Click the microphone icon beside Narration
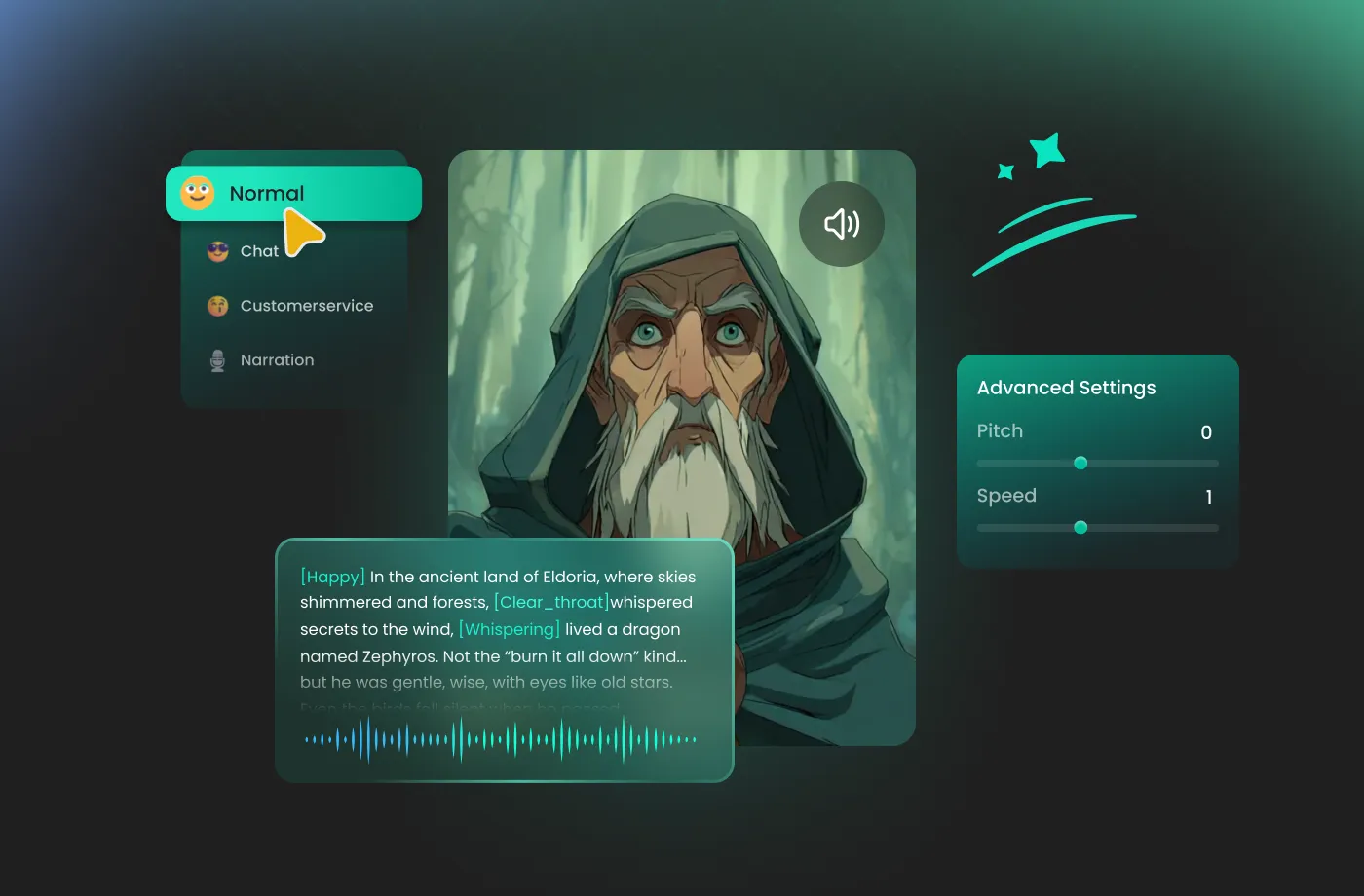Viewport: 1364px width, 896px height. (x=217, y=360)
